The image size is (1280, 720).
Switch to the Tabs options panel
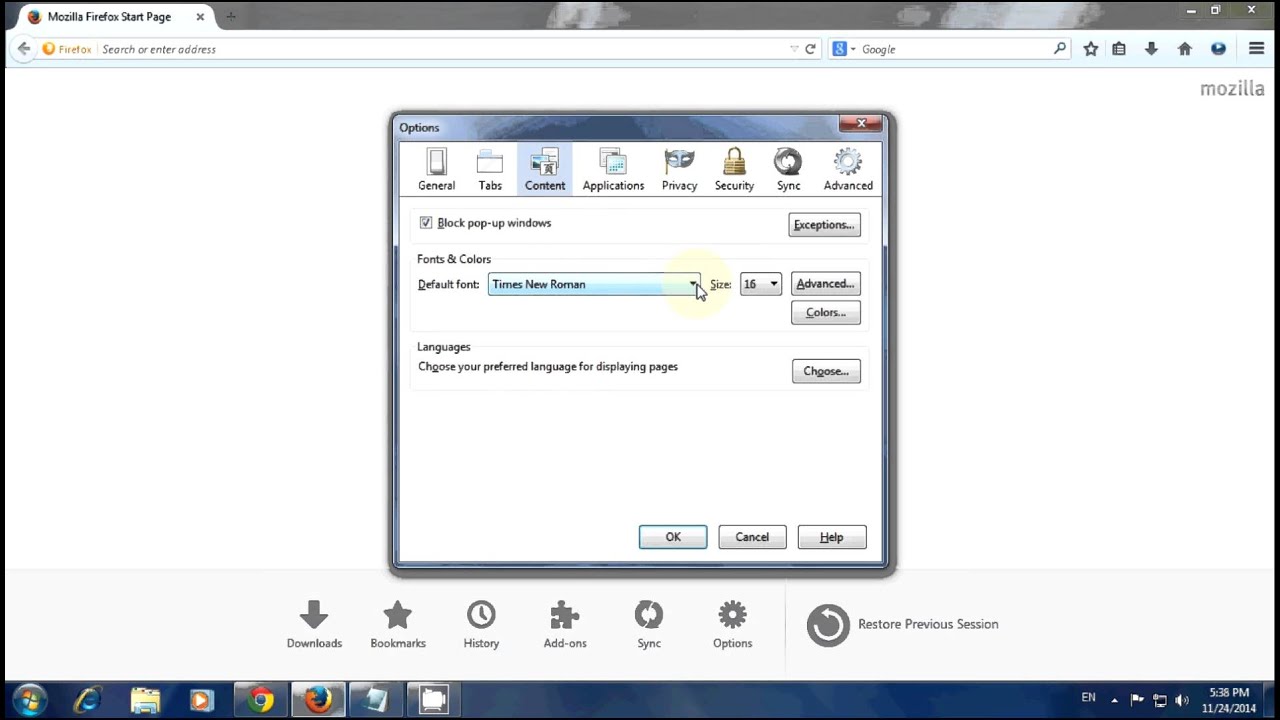tap(490, 170)
